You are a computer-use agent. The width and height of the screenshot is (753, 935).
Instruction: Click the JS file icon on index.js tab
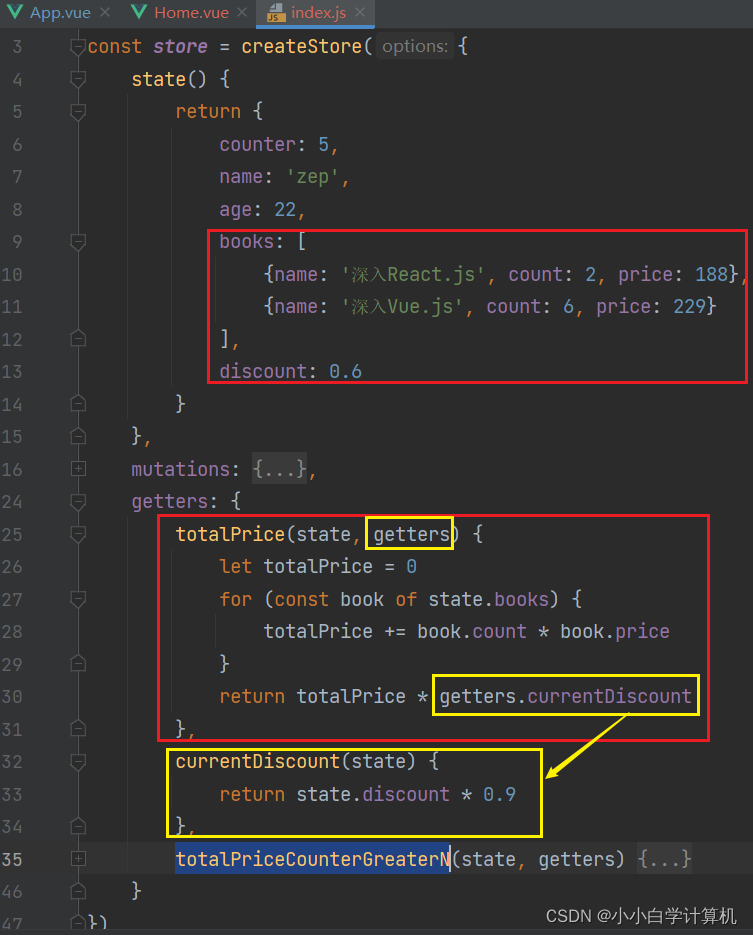point(275,13)
